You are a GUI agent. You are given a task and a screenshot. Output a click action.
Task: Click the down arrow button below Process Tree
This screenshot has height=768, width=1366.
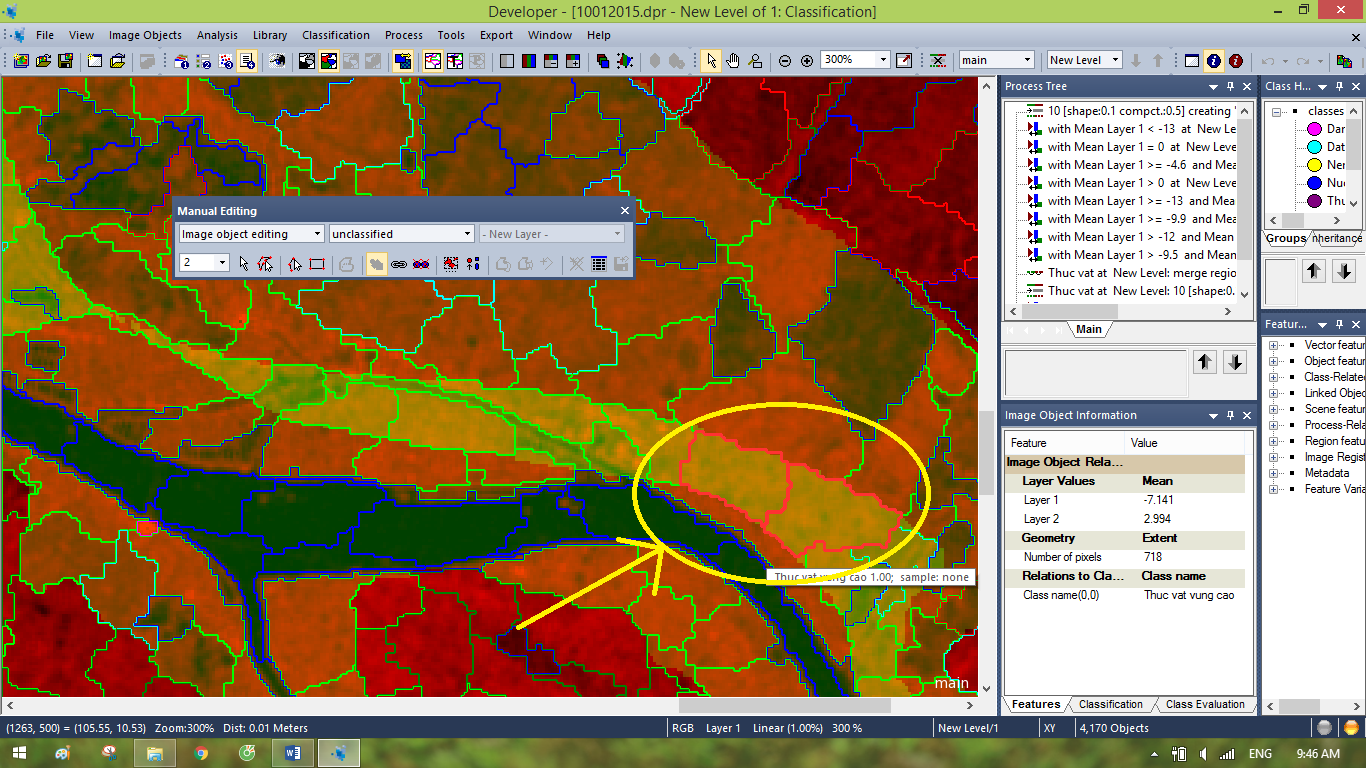(1235, 363)
